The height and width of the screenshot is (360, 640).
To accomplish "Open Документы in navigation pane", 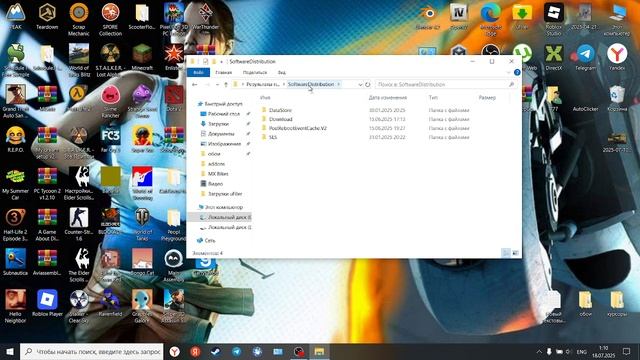I will click(221, 134).
